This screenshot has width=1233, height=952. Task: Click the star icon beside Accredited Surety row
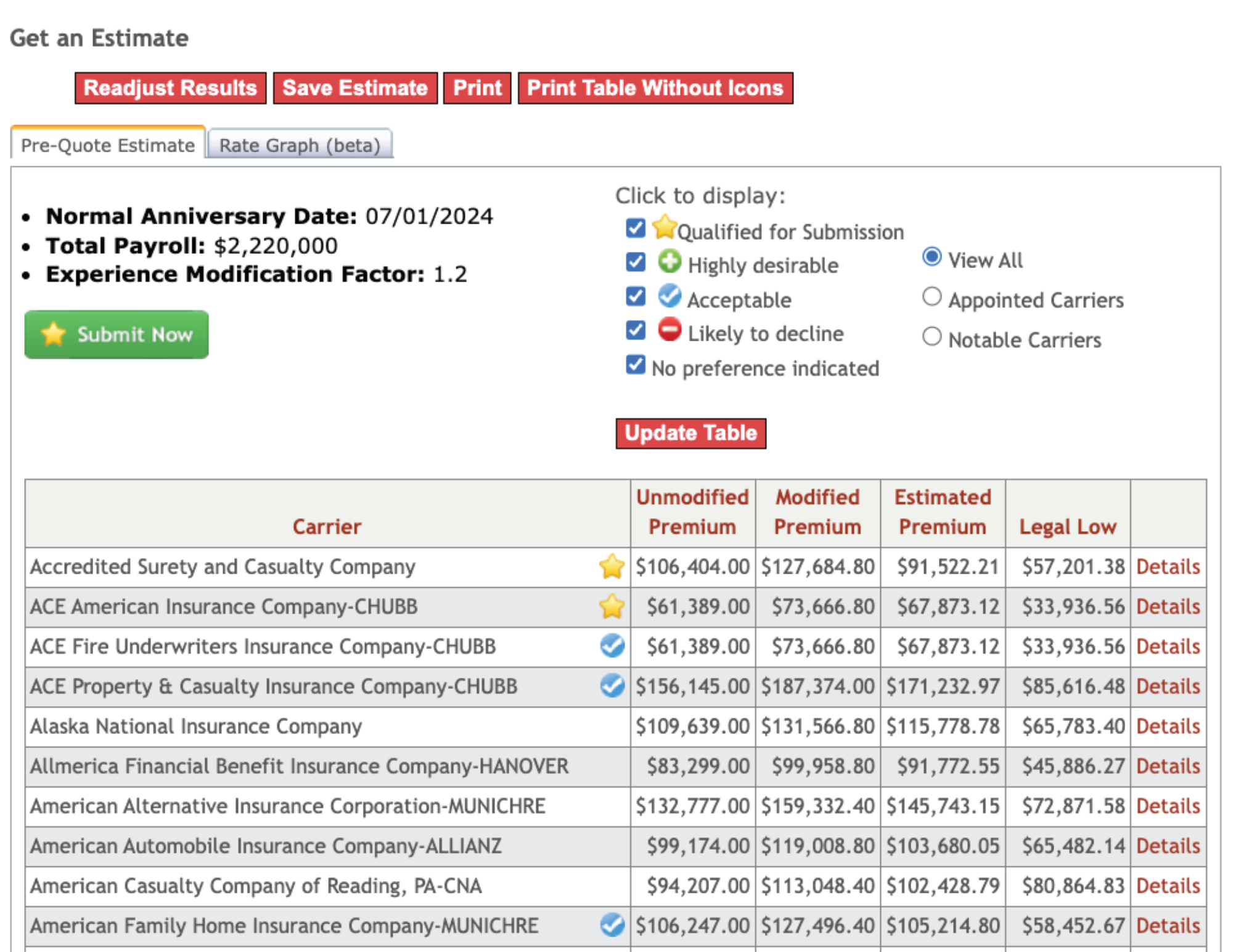tap(611, 566)
